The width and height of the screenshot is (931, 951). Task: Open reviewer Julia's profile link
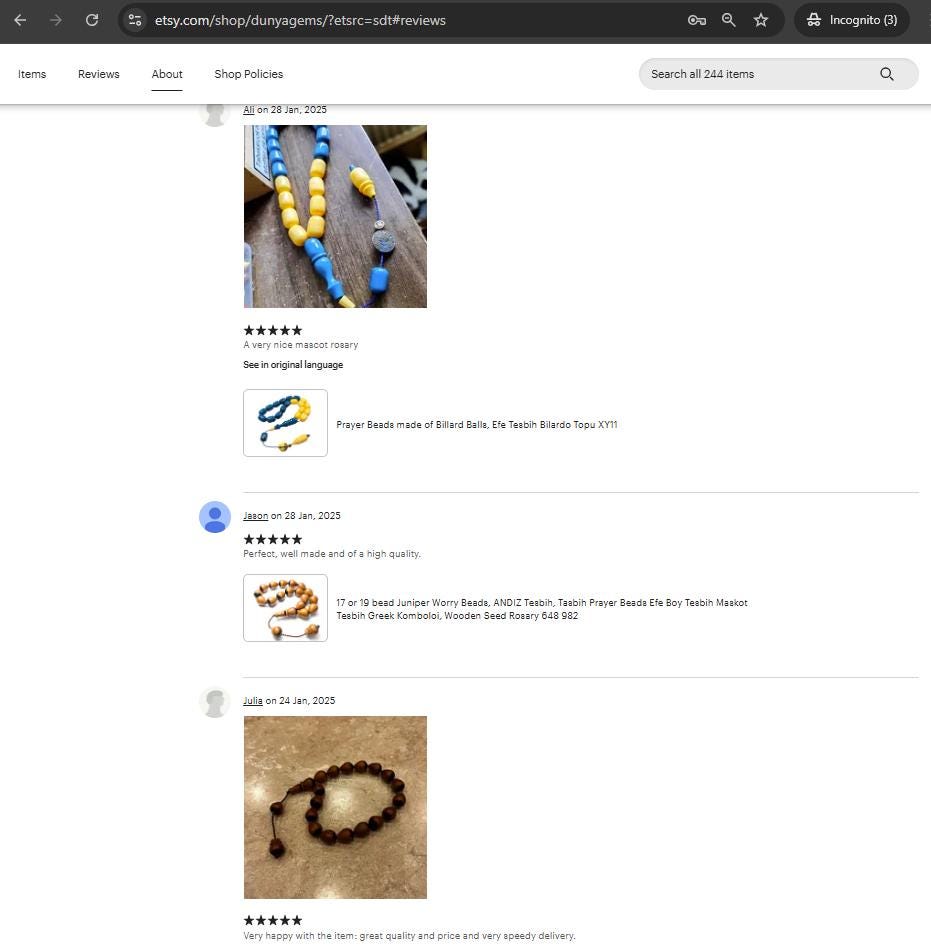pos(253,701)
